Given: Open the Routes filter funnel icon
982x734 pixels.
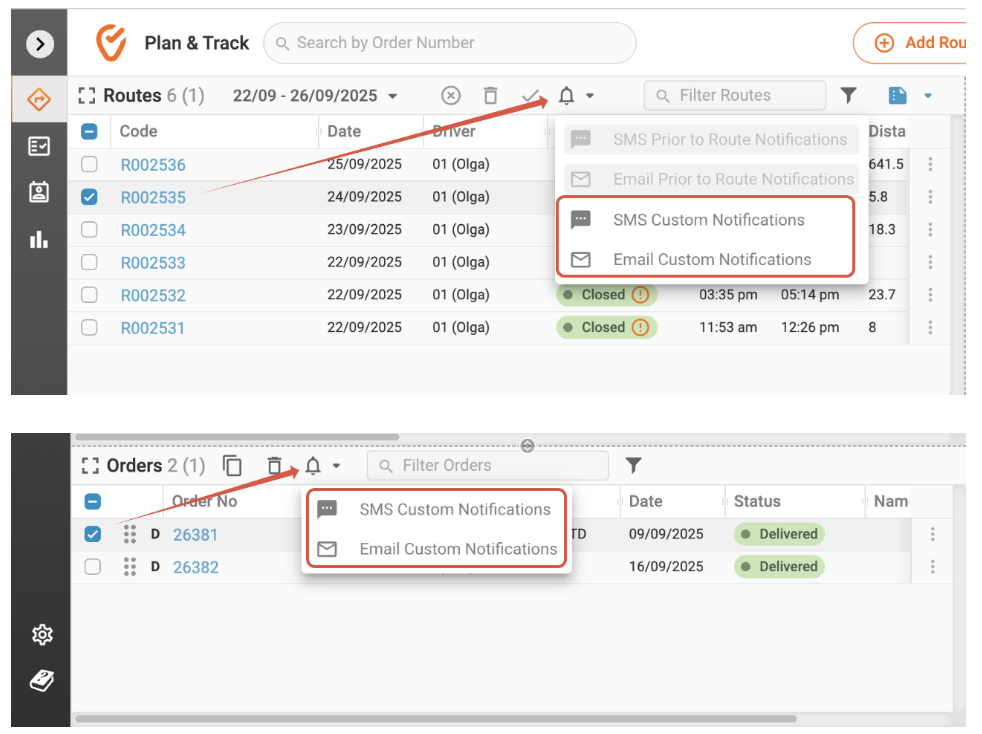Looking at the screenshot, I should (849, 95).
